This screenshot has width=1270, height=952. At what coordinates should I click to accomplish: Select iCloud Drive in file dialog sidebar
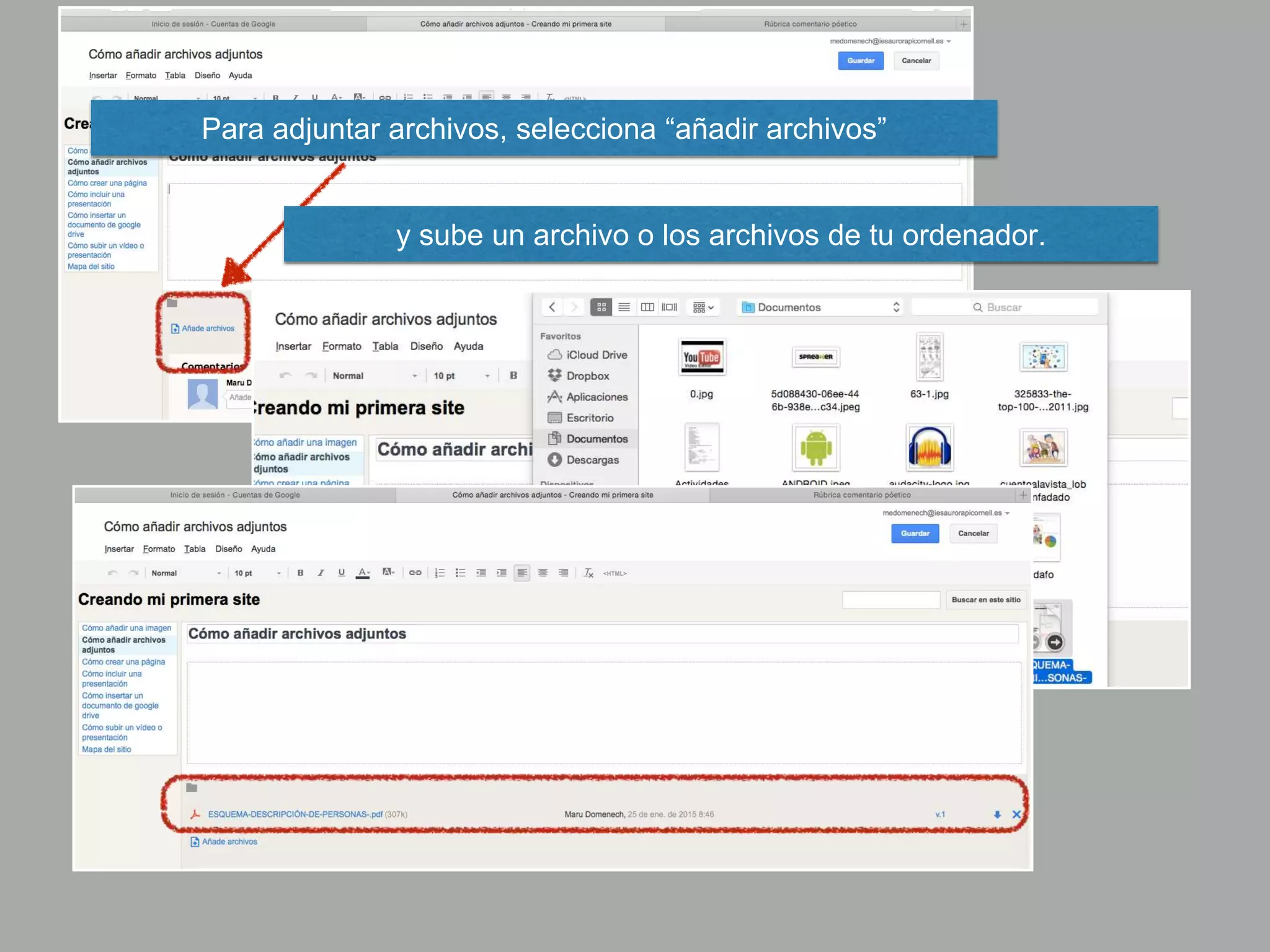(x=588, y=355)
